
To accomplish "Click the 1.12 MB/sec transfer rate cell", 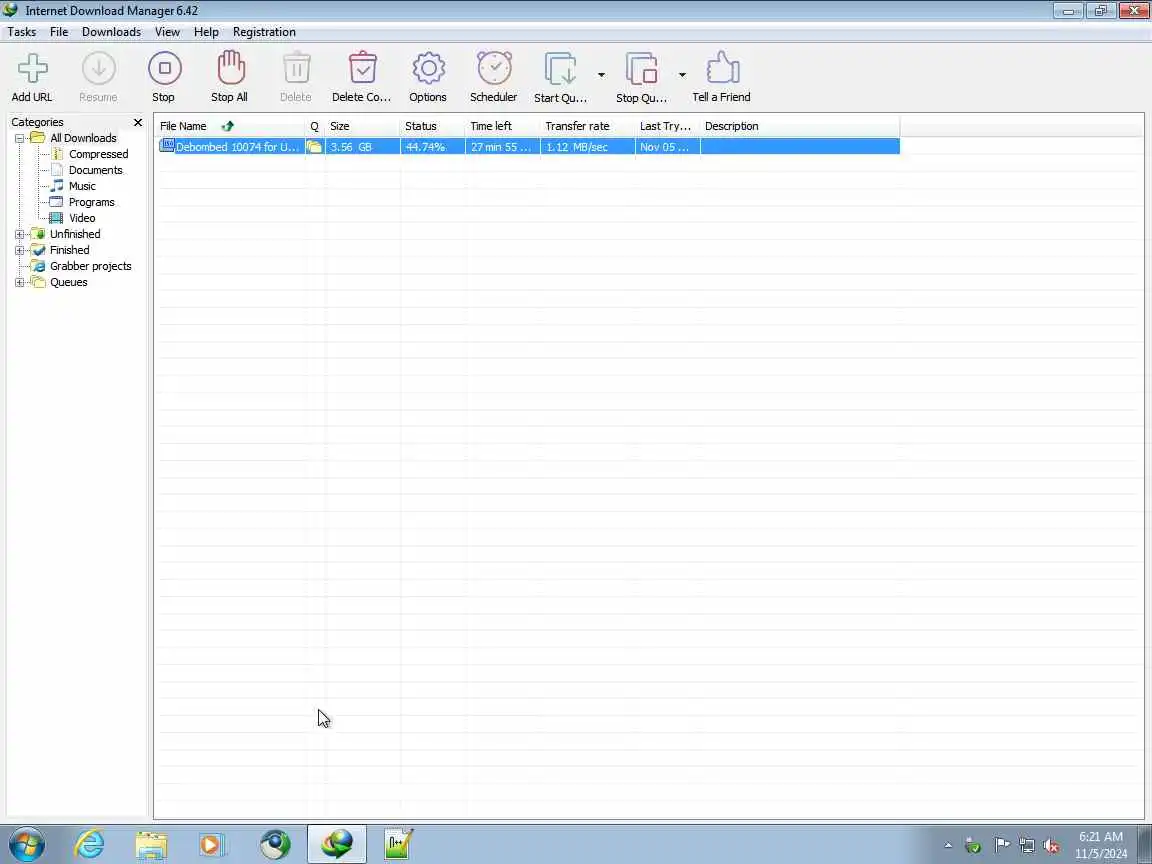I will coord(588,147).
